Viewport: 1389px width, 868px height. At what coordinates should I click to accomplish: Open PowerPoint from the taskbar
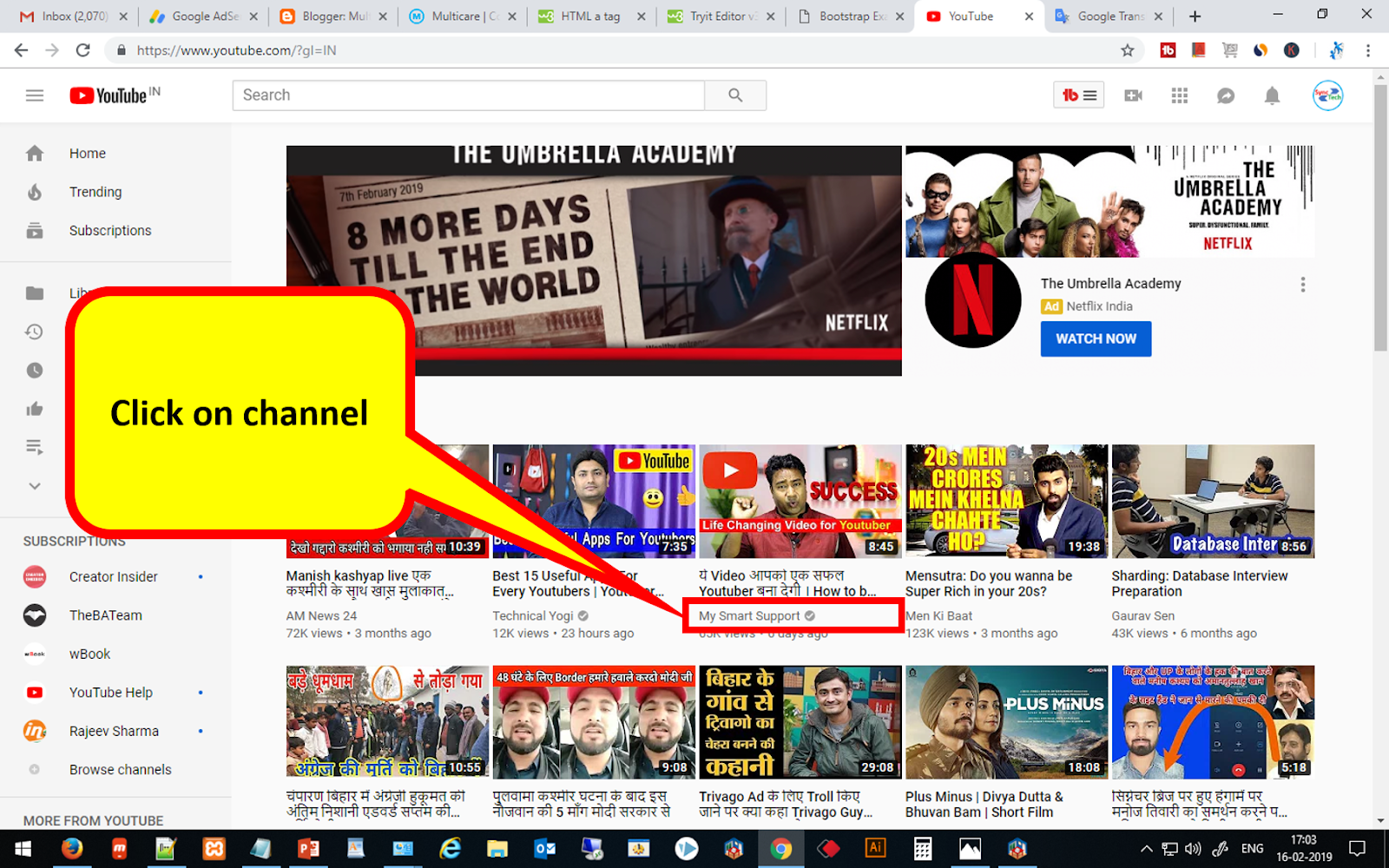(x=308, y=849)
